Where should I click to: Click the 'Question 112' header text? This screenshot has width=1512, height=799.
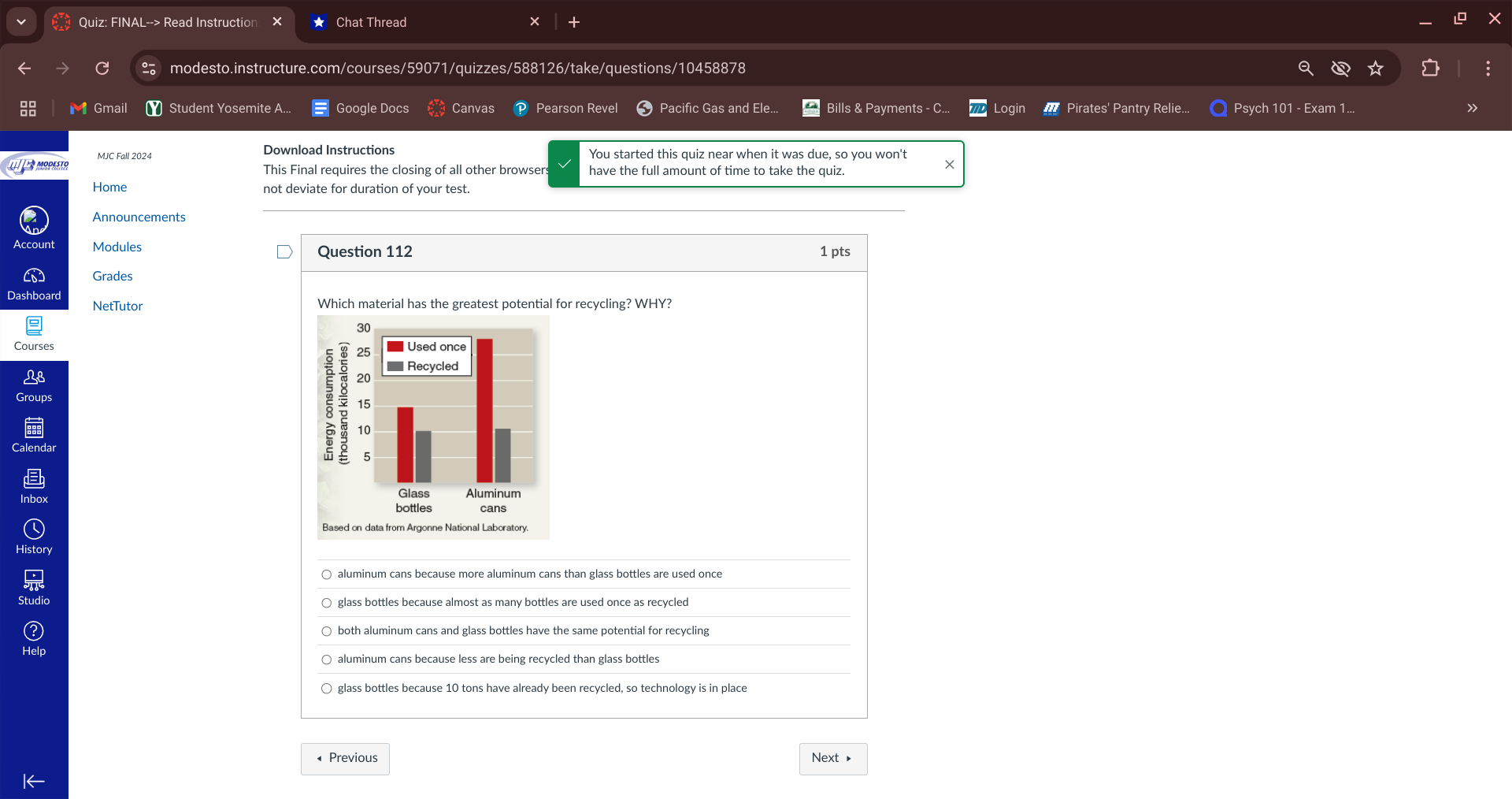(x=365, y=252)
